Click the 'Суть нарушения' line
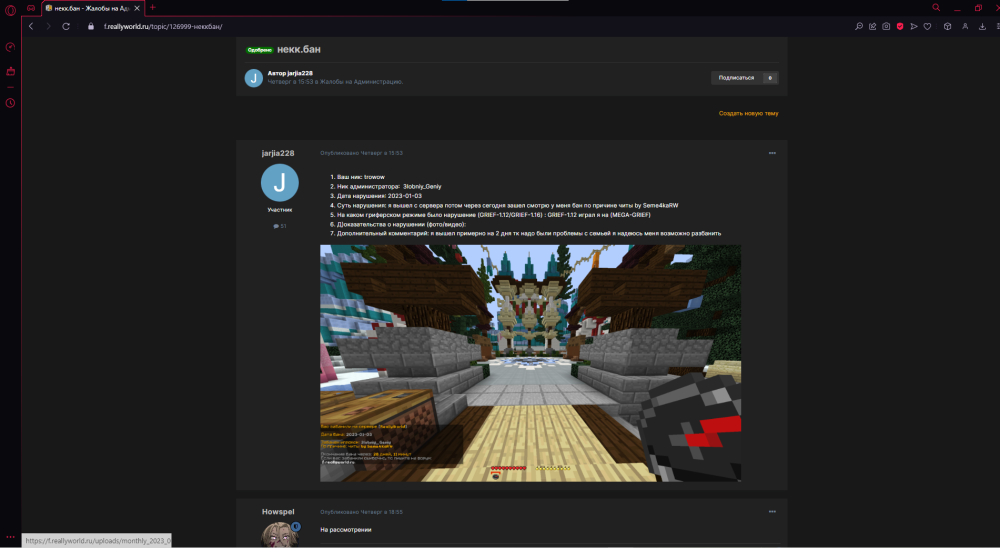 (507, 205)
